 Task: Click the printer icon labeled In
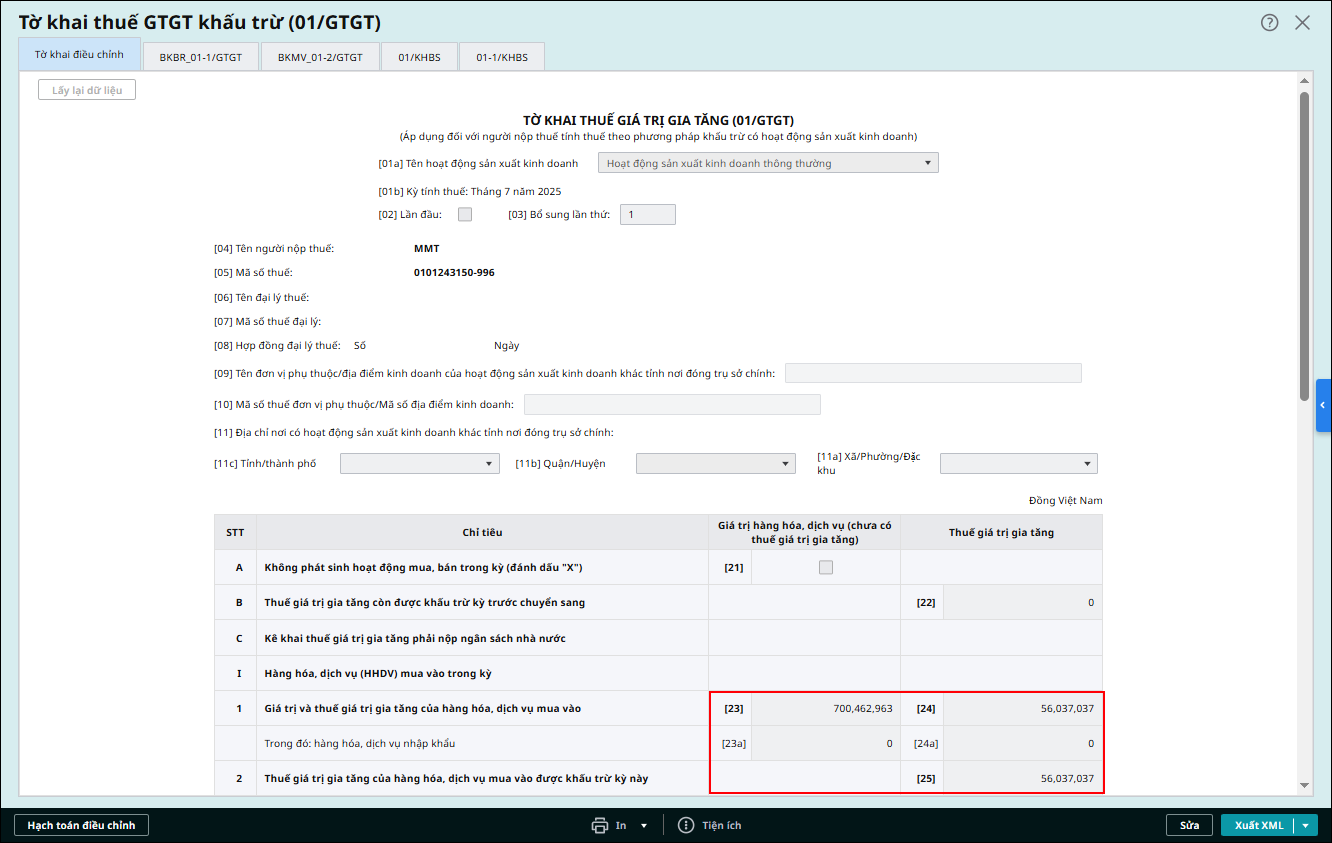pos(600,825)
